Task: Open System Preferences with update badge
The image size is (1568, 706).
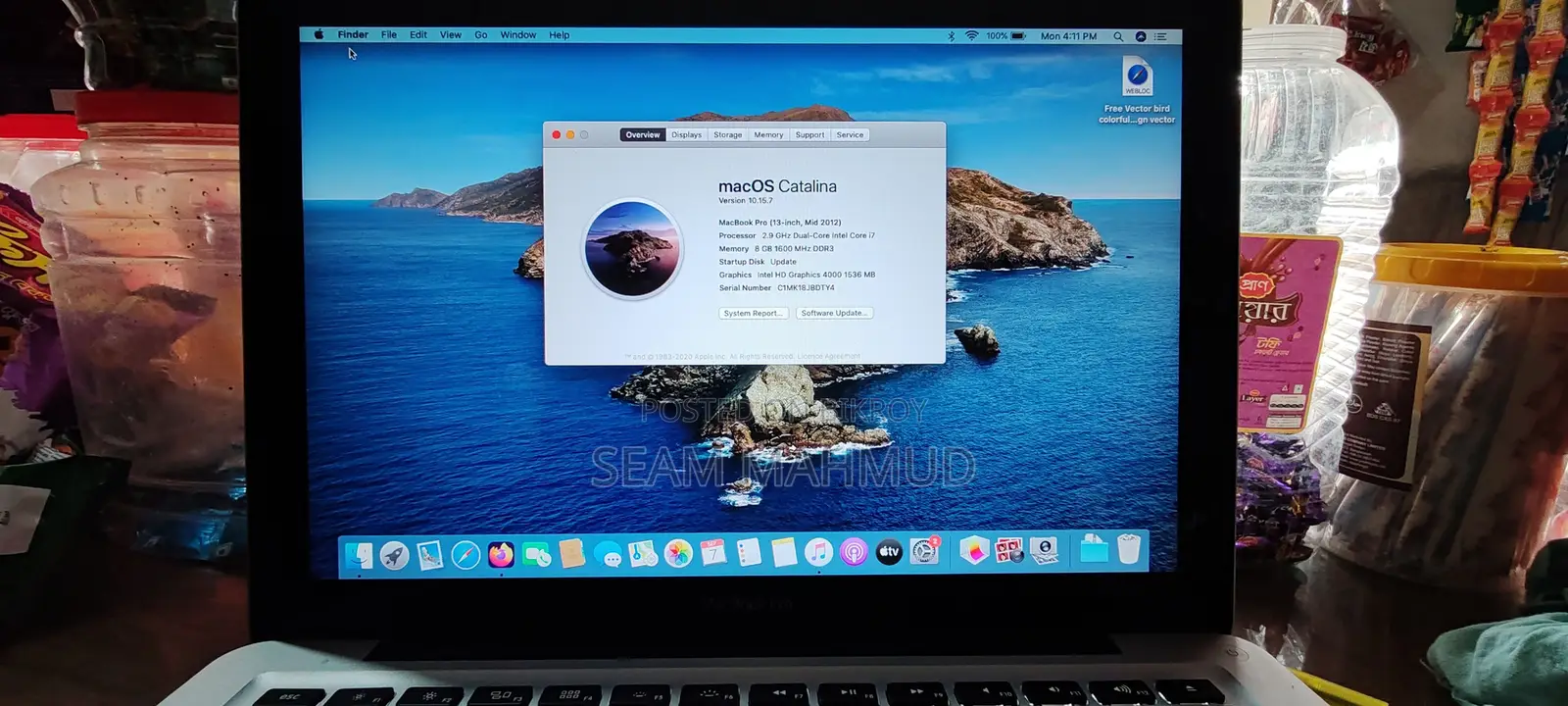Action: (924, 552)
